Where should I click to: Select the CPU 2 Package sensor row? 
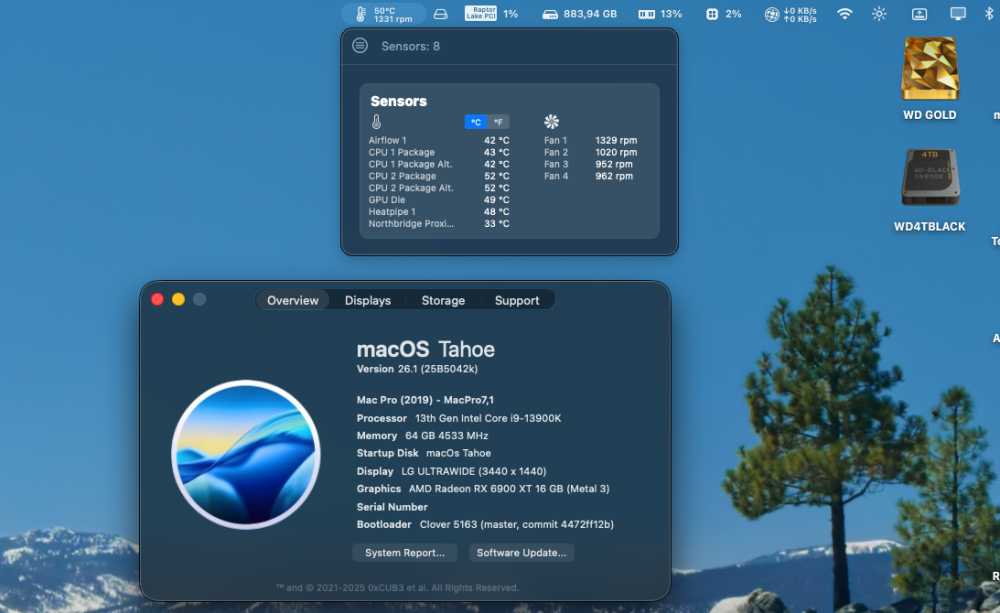tap(439, 176)
